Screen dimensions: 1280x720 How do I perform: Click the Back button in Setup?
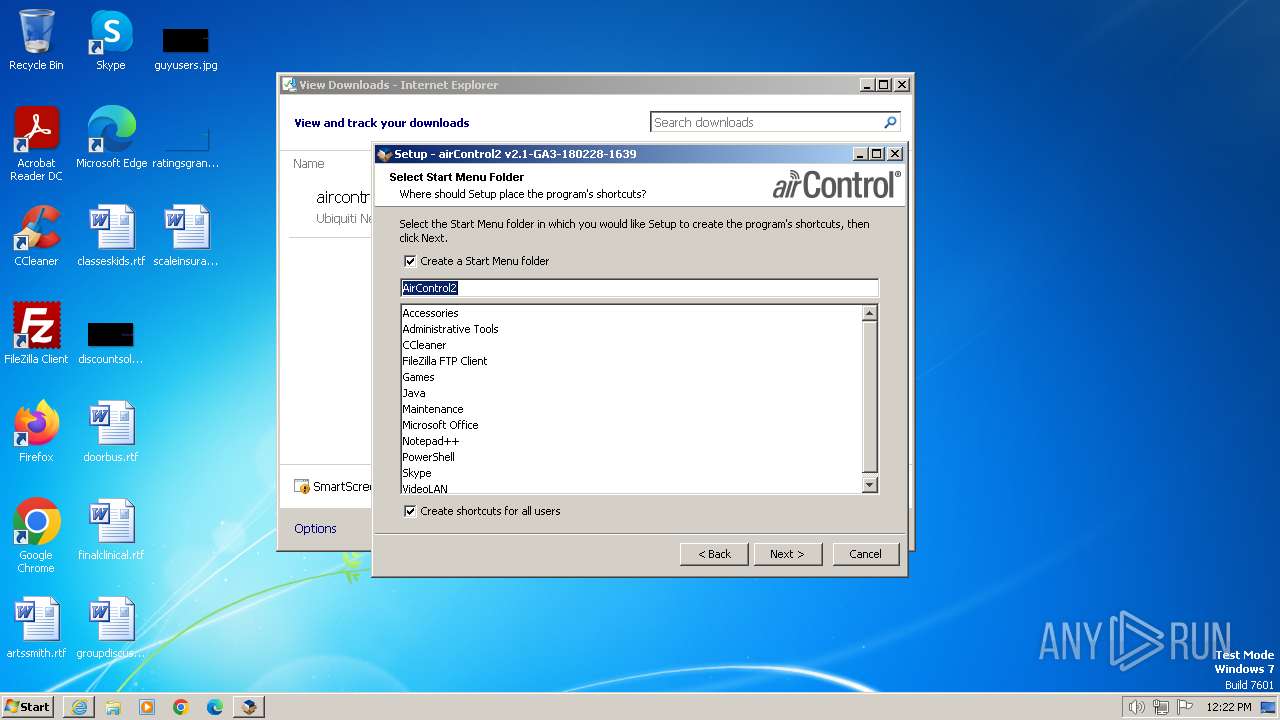pyautogui.click(x=714, y=554)
